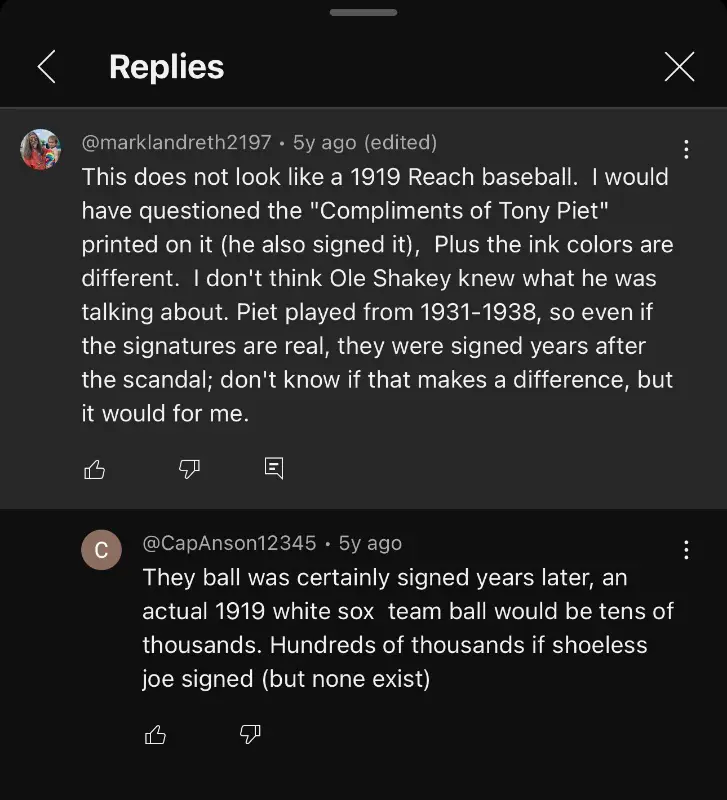Like the reply by CapAnson12345

point(155,735)
